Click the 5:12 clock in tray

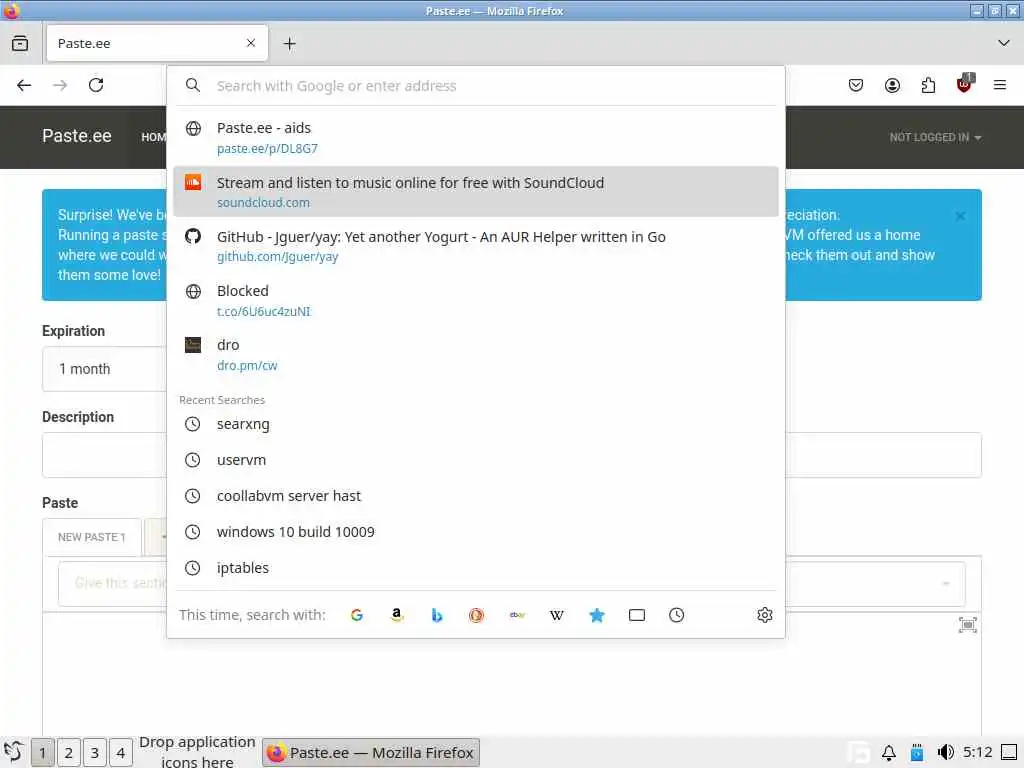[978, 752]
